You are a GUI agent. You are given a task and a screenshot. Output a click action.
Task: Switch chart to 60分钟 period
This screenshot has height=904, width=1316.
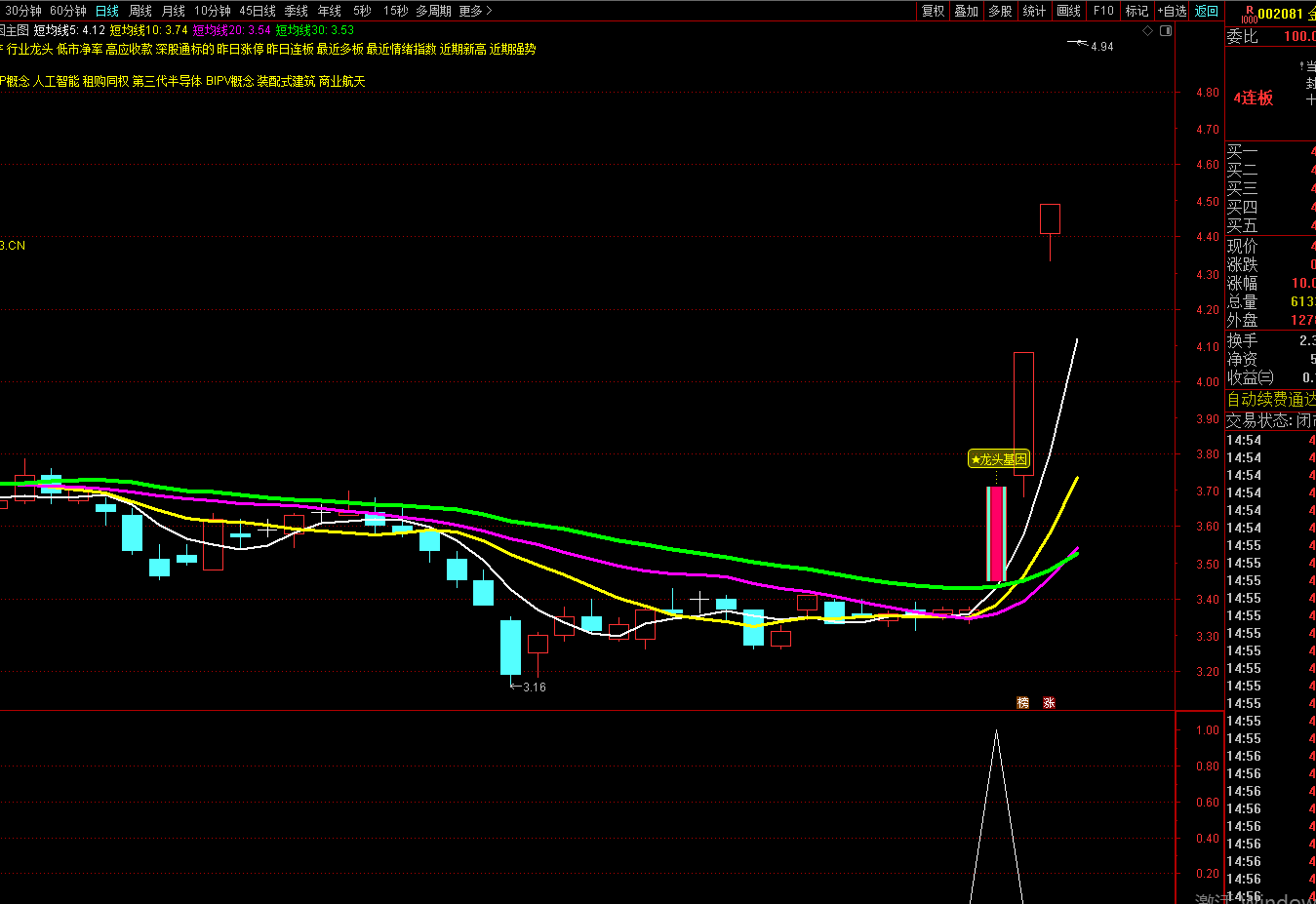pyautogui.click(x=68, y=11)
